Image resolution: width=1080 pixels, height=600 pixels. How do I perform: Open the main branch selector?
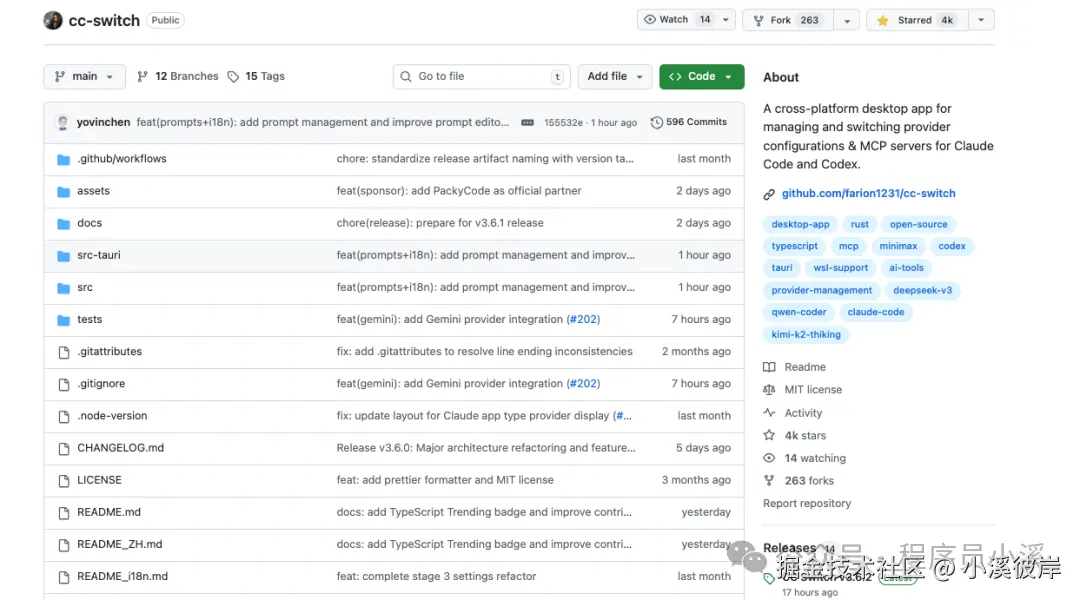(x=84, y=76)
